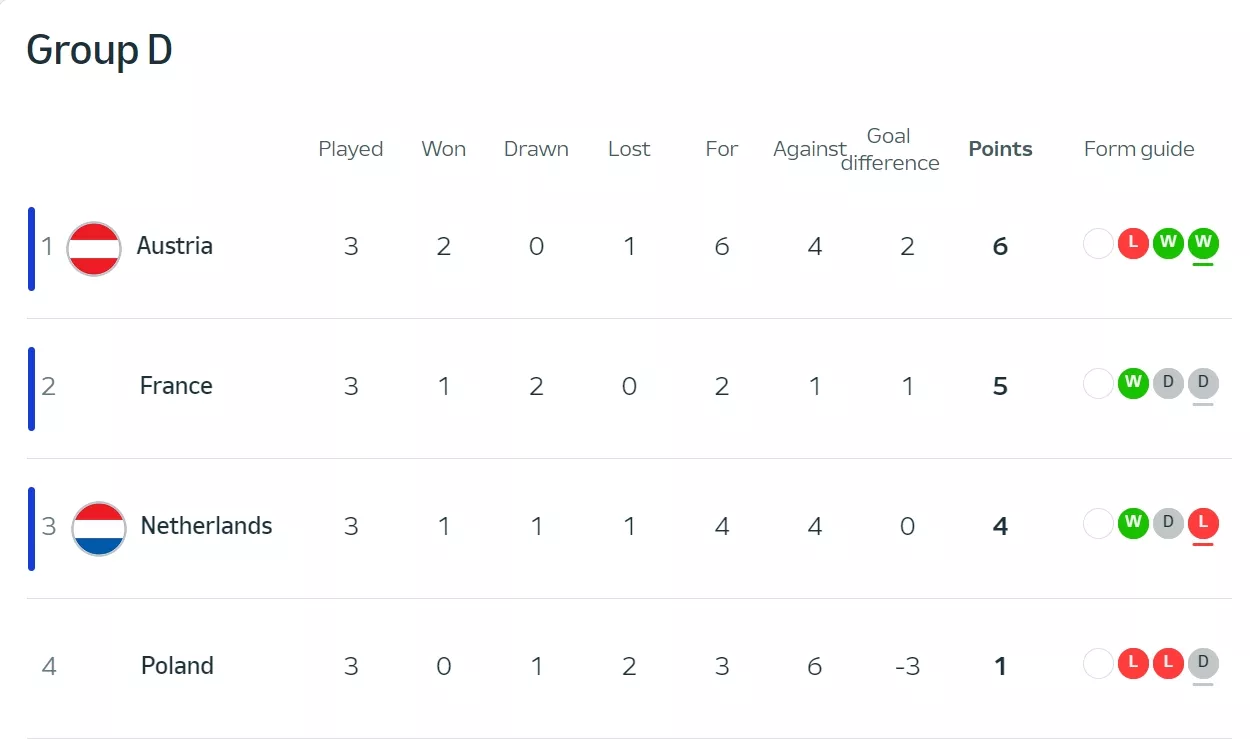Click the Group D heading
1250x739 pixels.
click(99, 50)
